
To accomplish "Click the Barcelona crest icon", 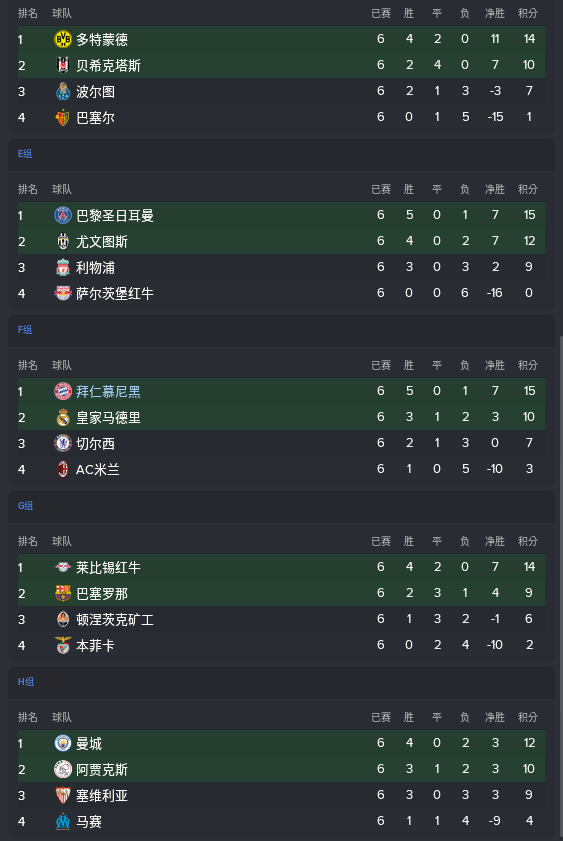I will click(63, 593).
